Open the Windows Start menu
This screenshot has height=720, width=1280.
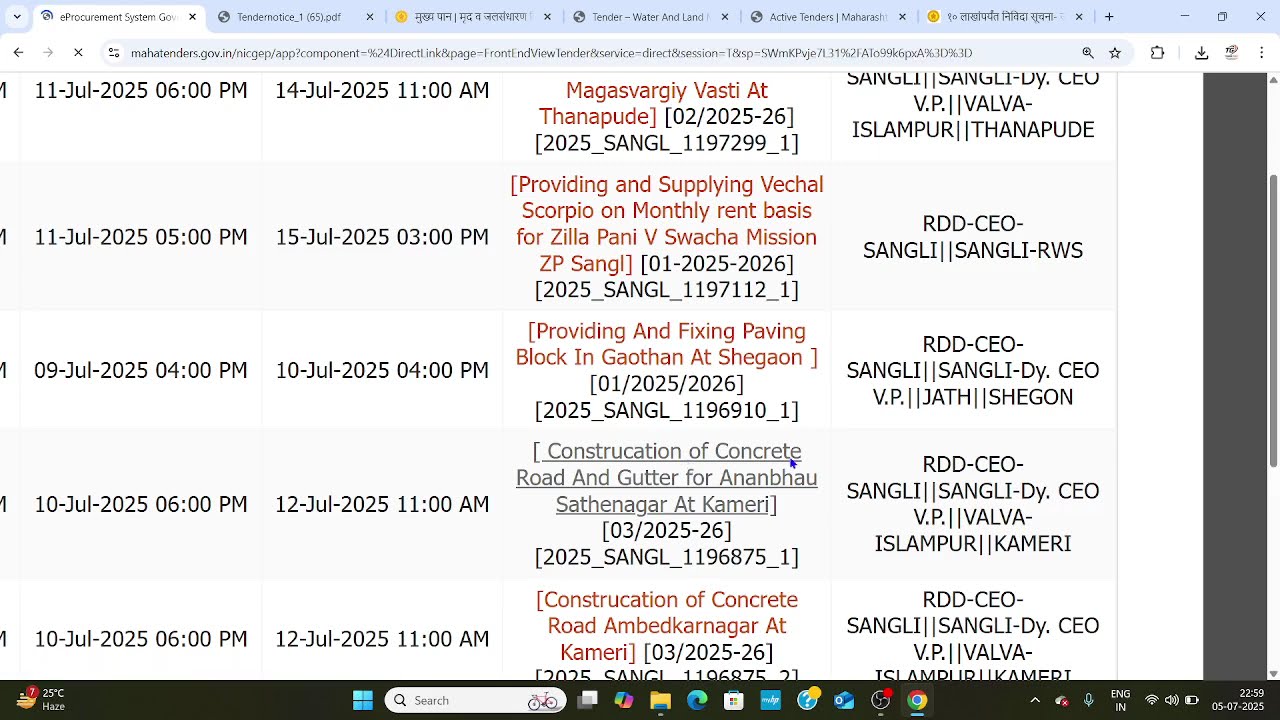point(363,700)
